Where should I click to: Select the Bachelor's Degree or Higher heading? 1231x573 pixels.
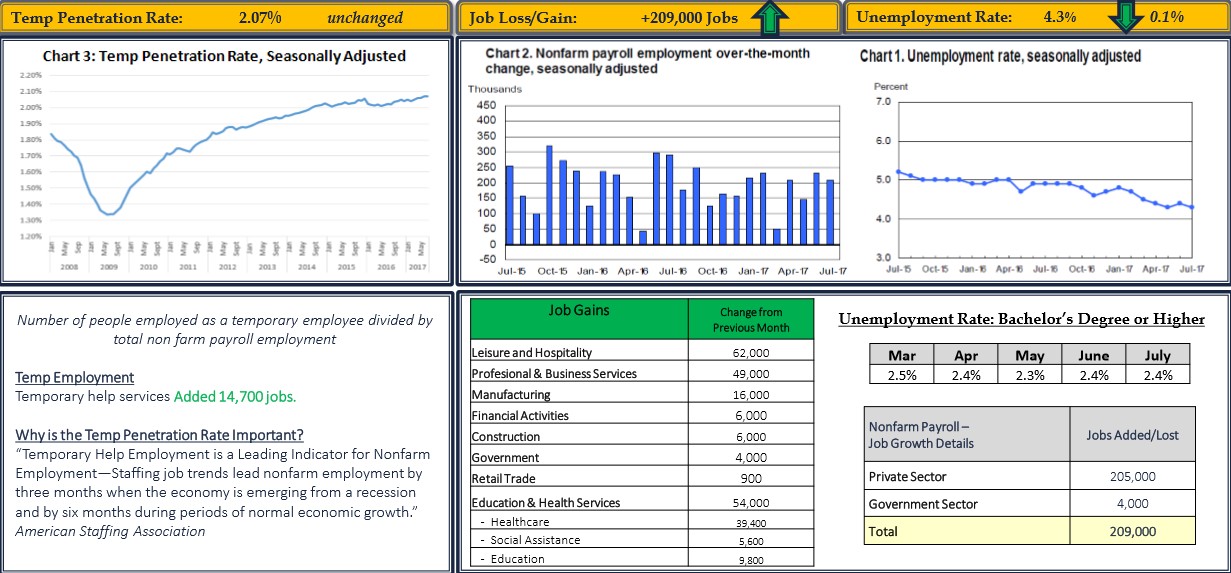1021,319
